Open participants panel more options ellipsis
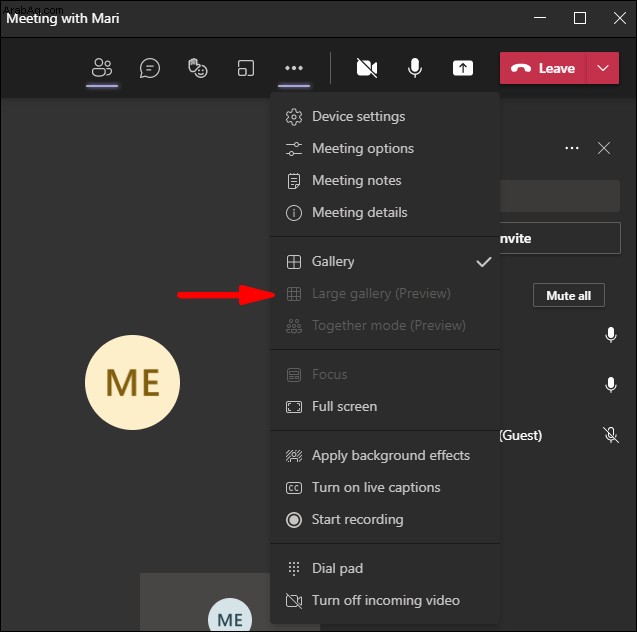Screen dimensions: 637x632 pos(572,148)
